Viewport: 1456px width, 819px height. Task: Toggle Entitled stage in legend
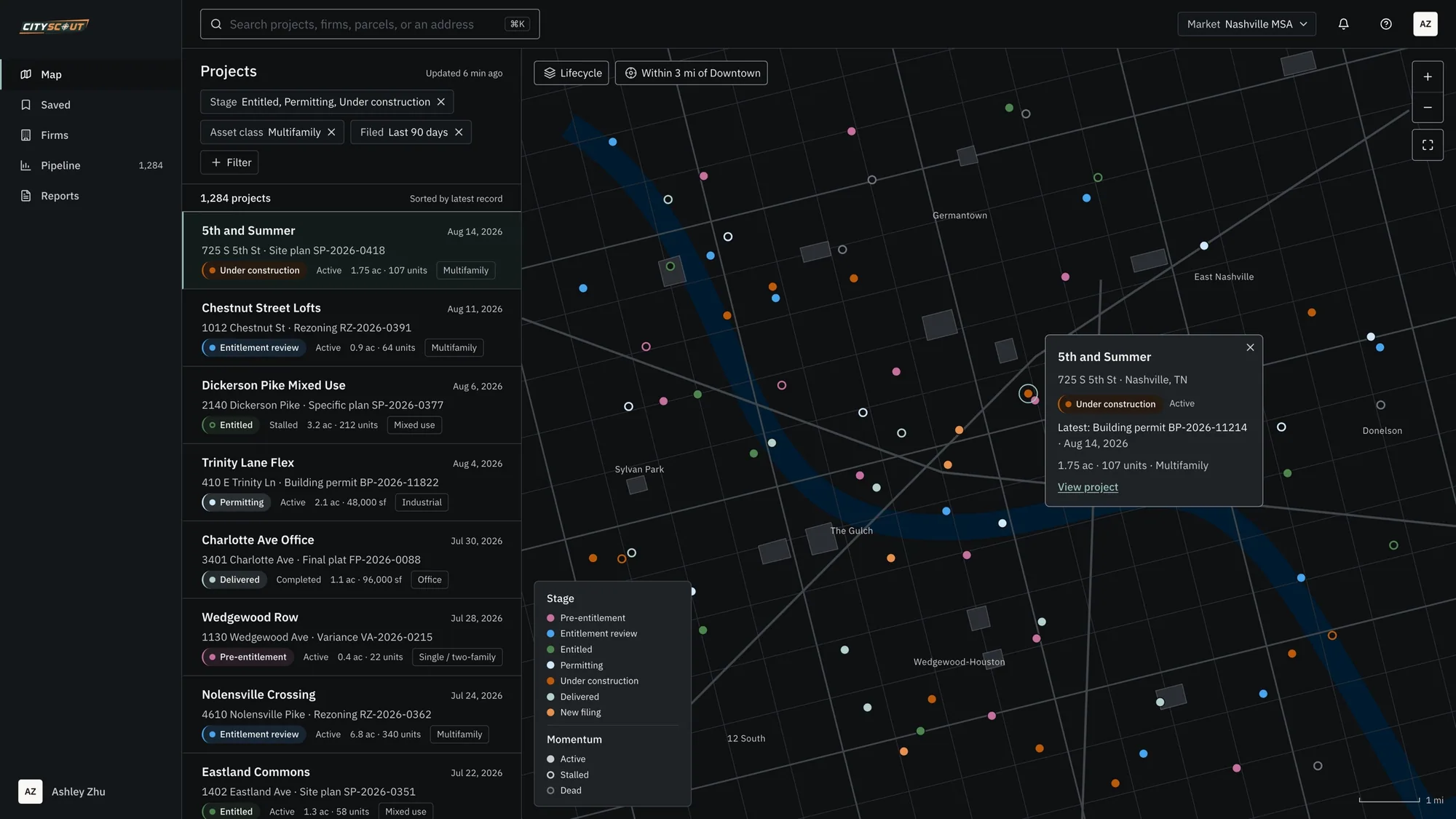569,649
